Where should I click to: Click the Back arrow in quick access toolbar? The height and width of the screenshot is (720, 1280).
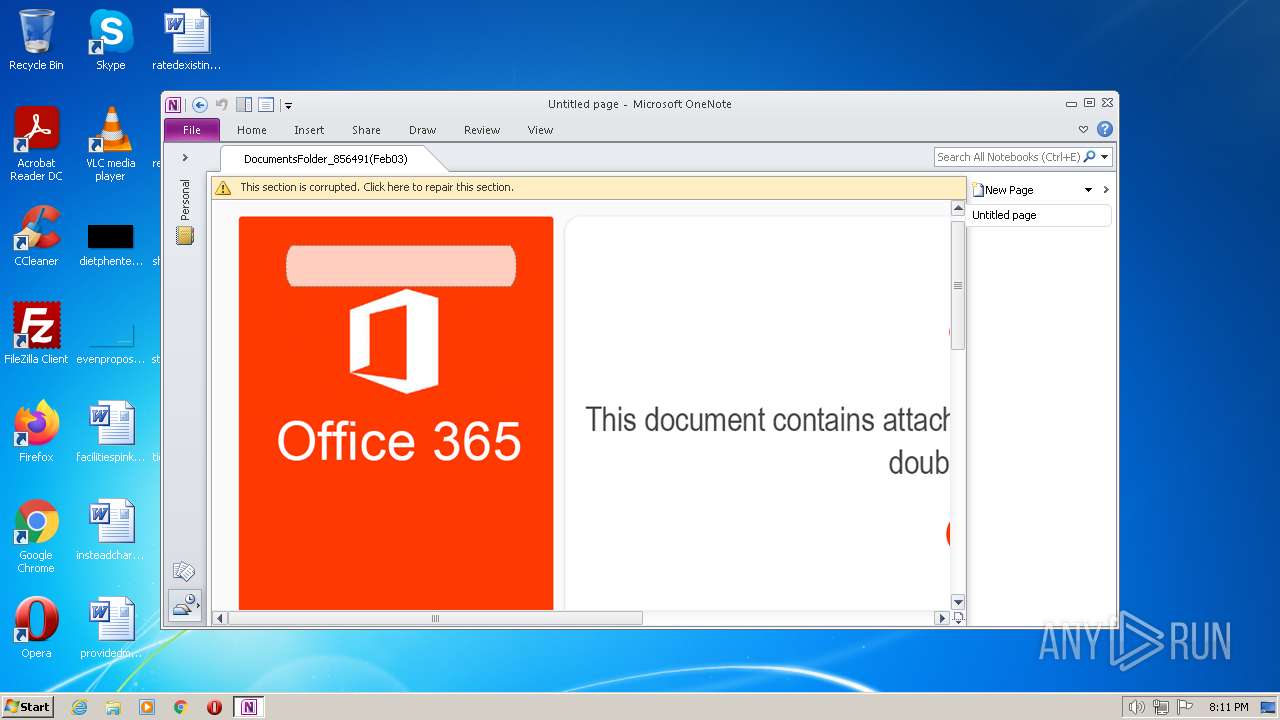pyautogui.click(x=200, y=105)
